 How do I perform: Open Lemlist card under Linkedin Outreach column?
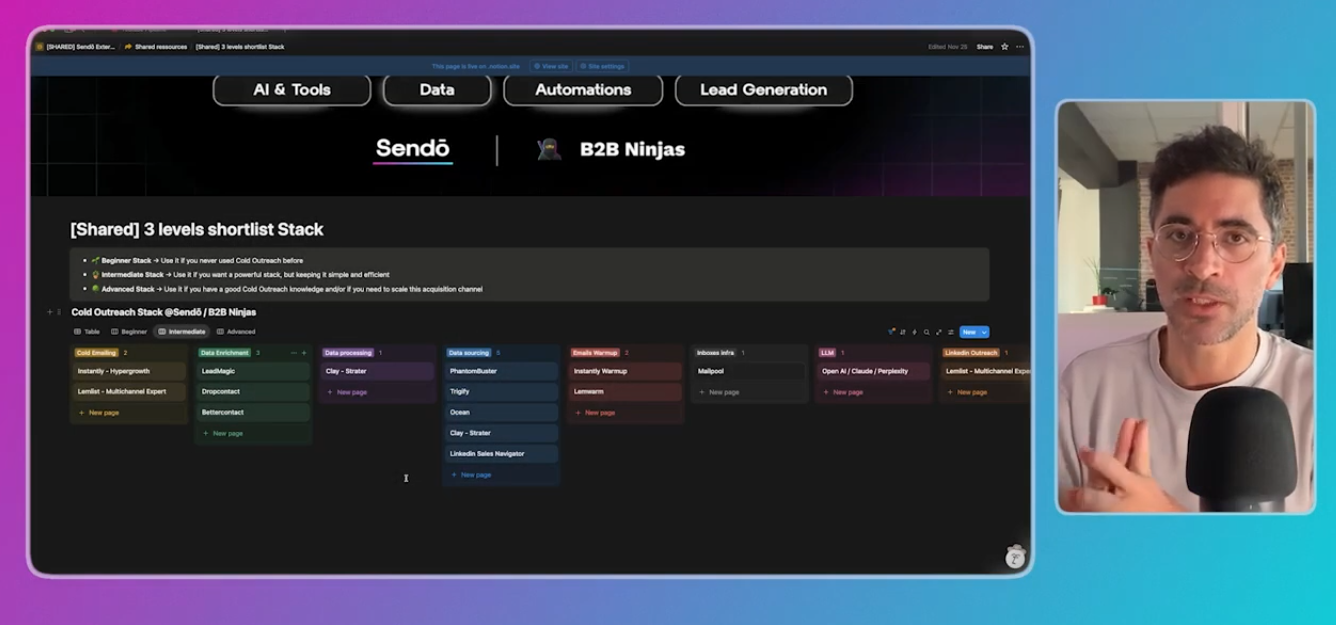[985, 371]
